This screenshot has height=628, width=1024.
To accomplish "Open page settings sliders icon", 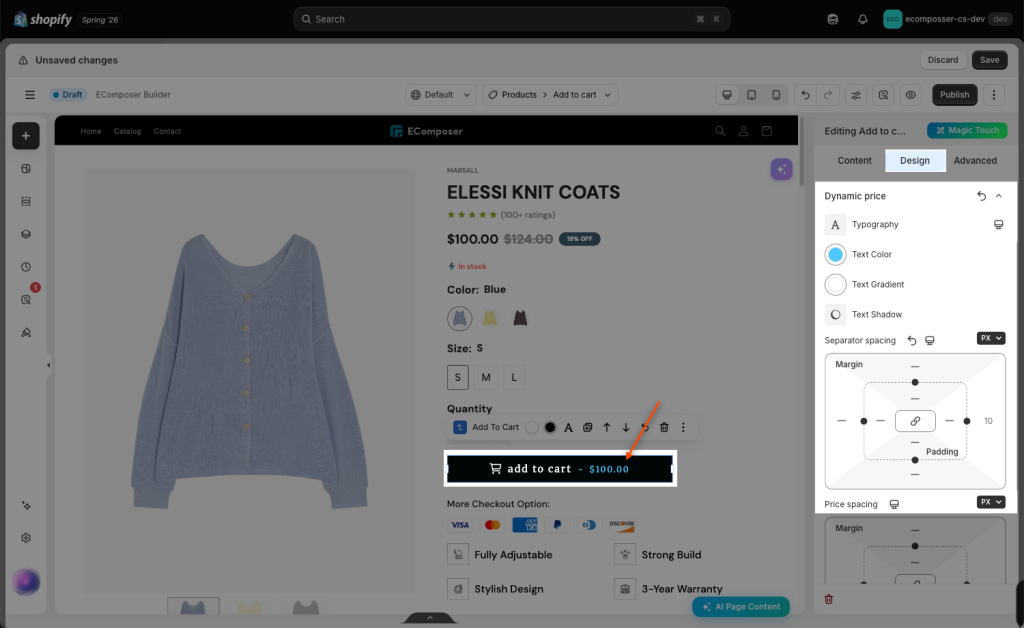I will (856, 95).
